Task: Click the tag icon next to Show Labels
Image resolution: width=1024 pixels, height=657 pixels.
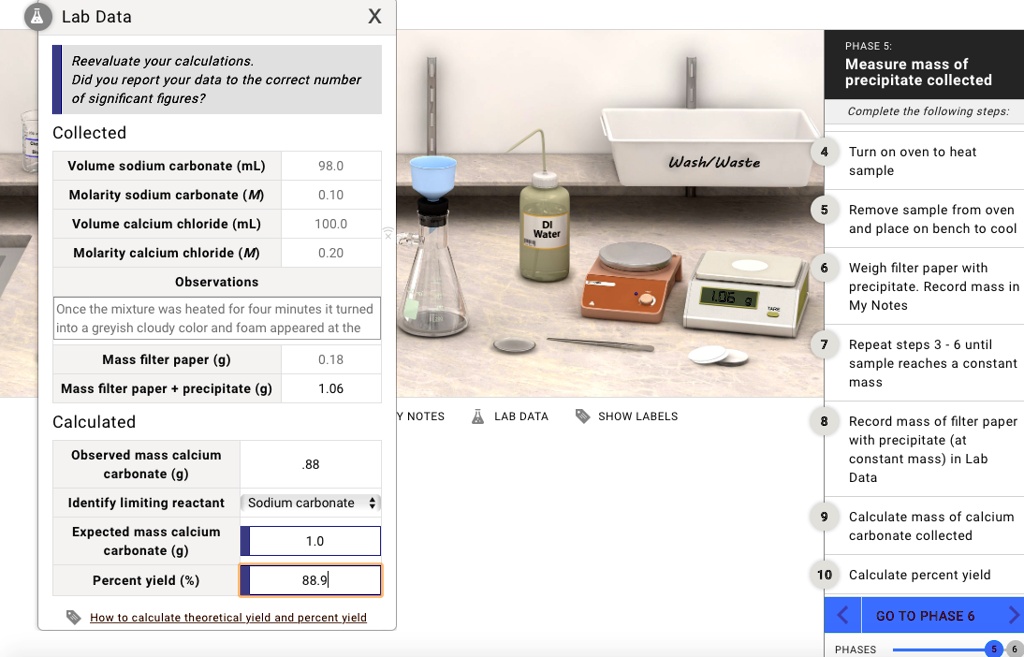Action: 583,416
